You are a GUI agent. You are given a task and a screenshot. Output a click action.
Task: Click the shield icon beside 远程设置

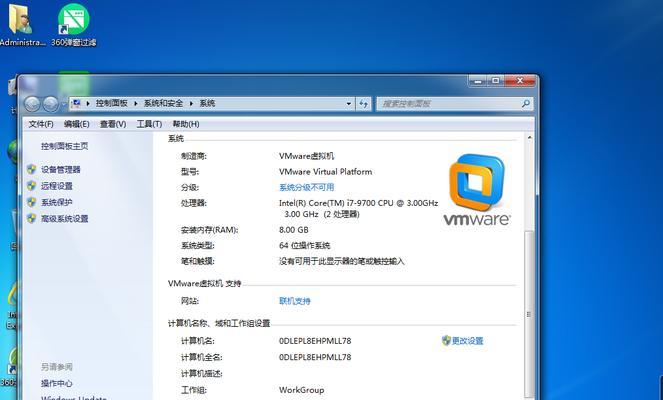31,186
